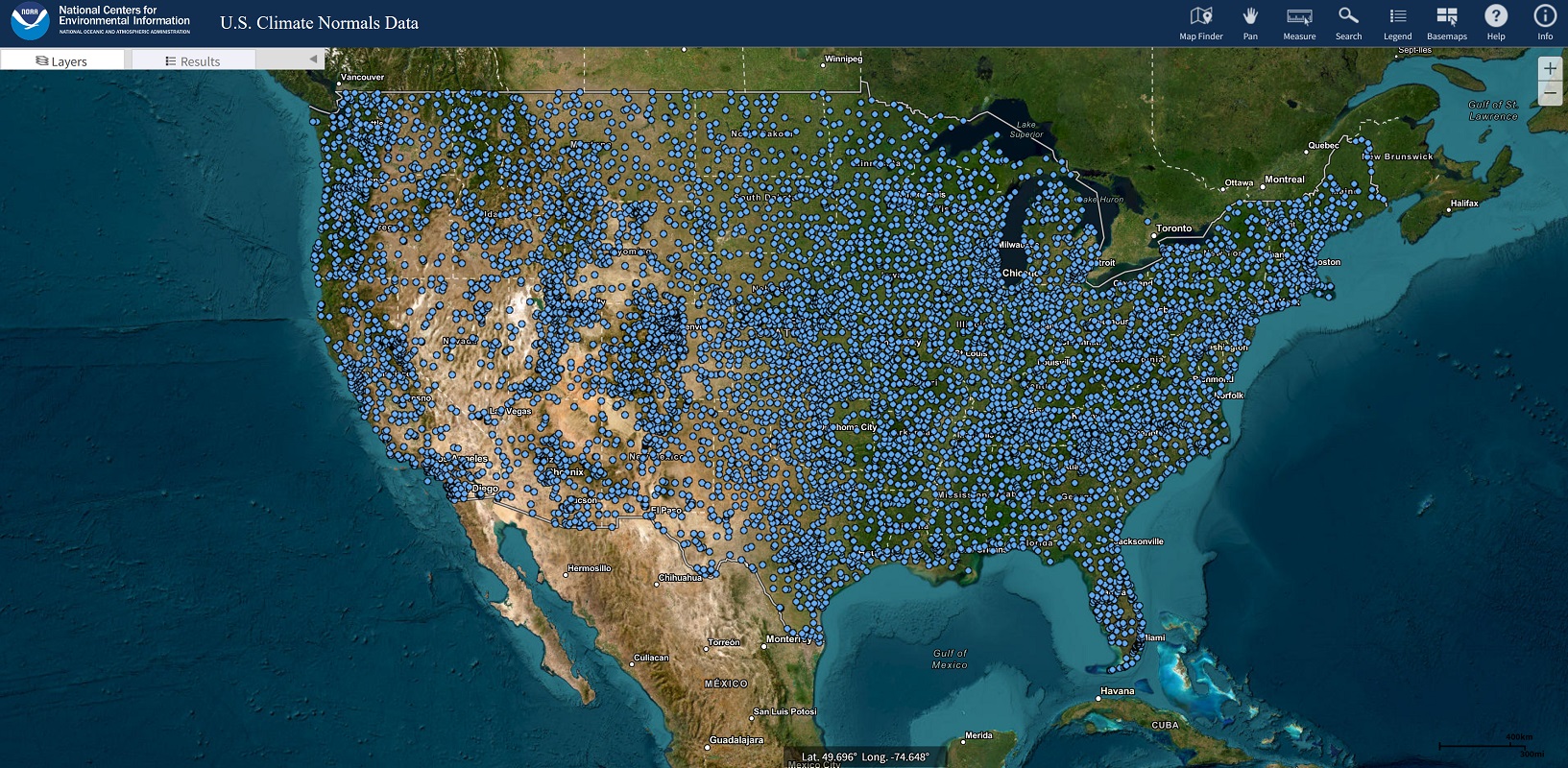
Task: Zoom out with the minus button
Action: point(1550,93)
